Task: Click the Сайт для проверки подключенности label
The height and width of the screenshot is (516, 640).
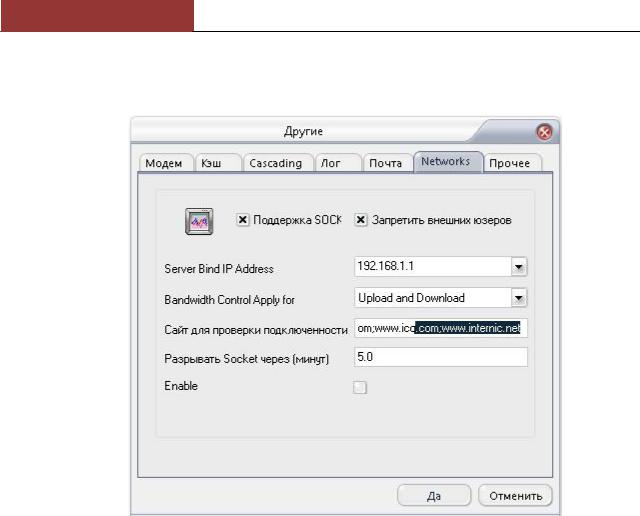Action: coord(256,330)
